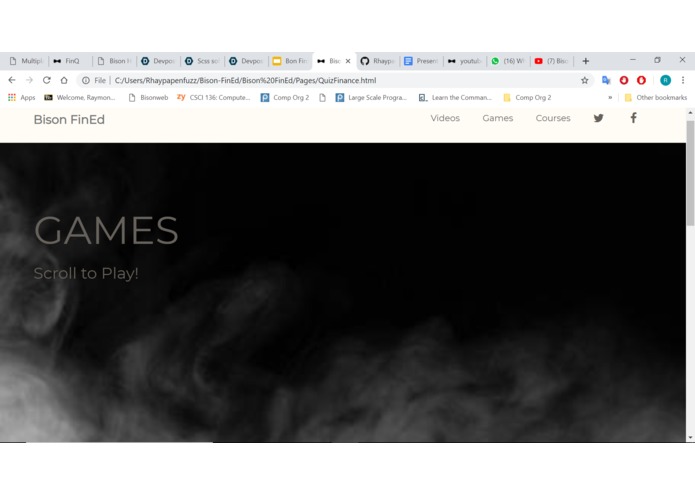Click the second red Opera extension icon
This screenshot has height=494, width=695.
click(x=641, y=80)
